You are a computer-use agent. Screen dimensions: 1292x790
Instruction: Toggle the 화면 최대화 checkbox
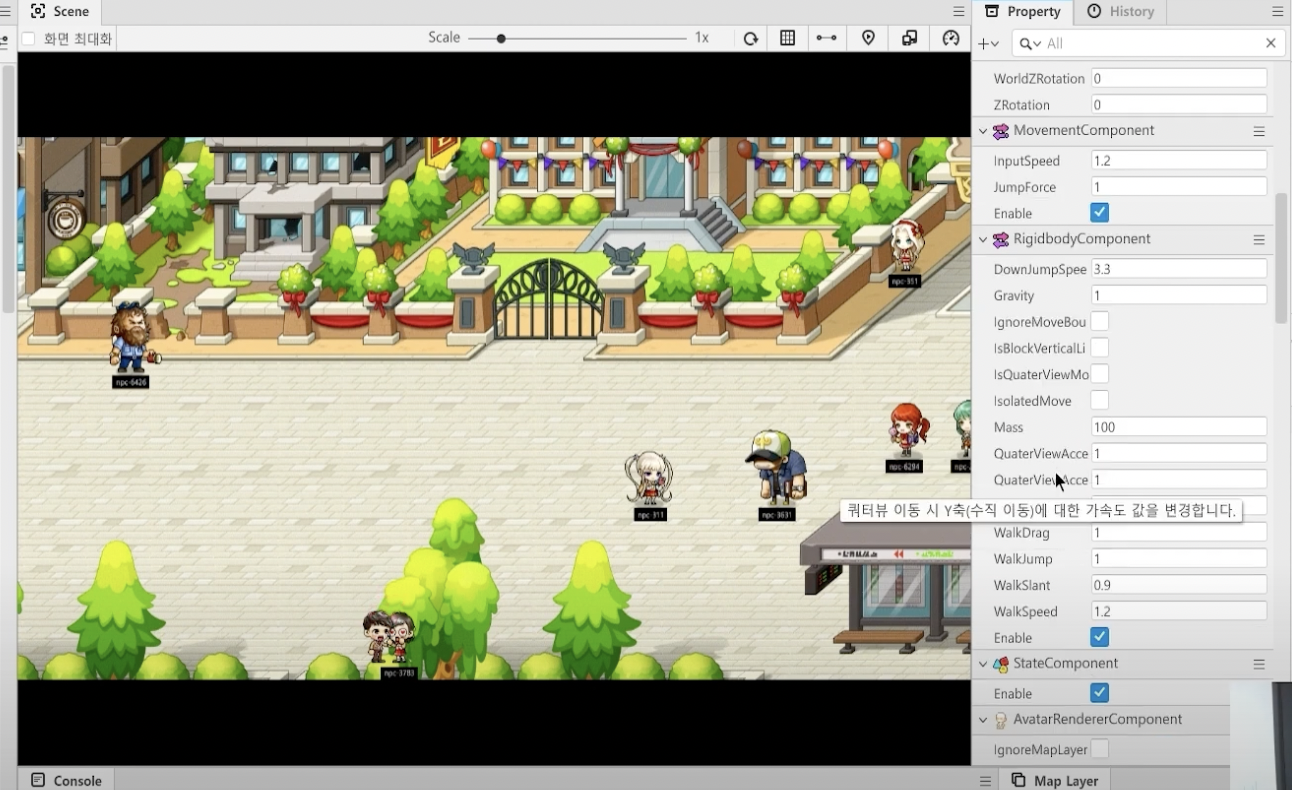point(28,39)
